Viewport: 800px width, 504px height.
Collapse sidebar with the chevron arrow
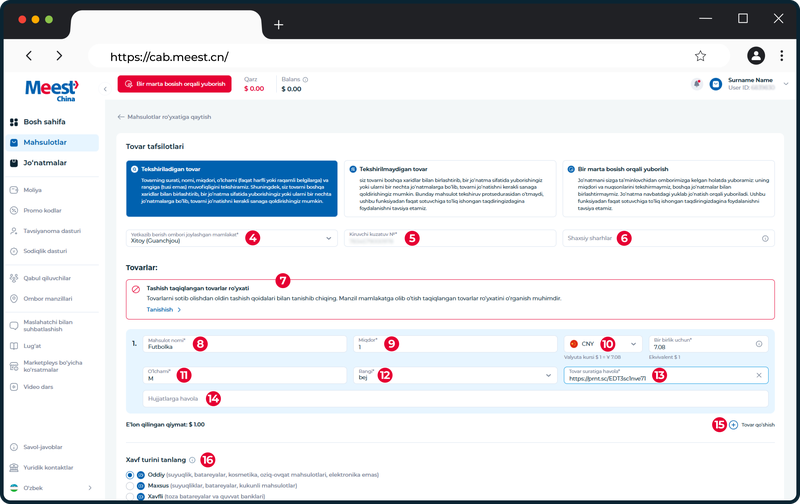(105, 89)
